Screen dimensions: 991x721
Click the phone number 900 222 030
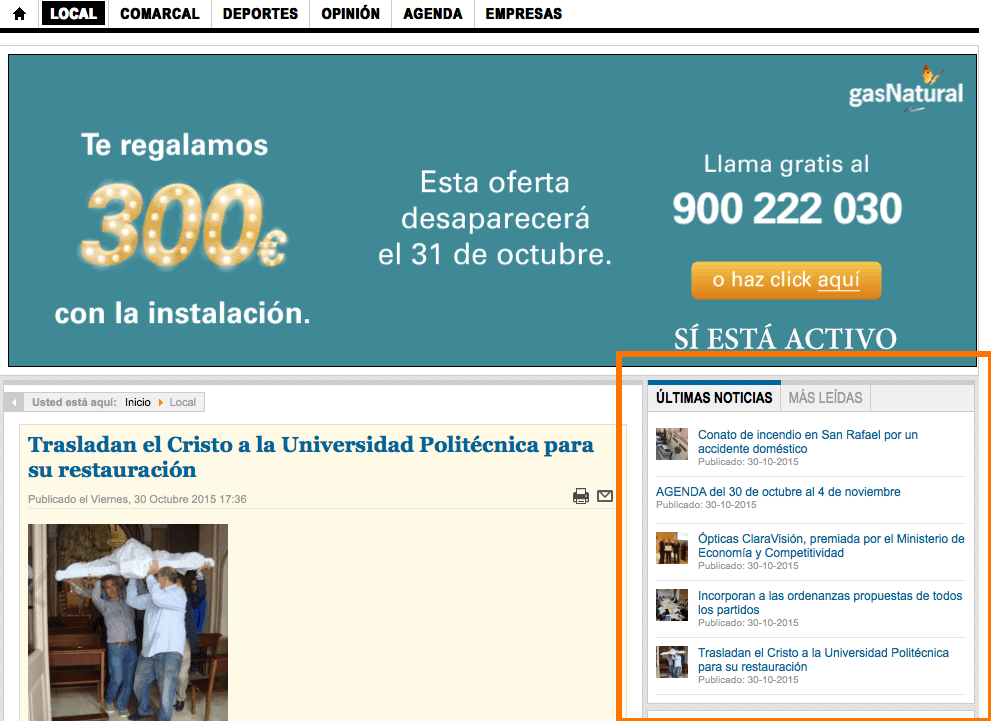[787, 208]
